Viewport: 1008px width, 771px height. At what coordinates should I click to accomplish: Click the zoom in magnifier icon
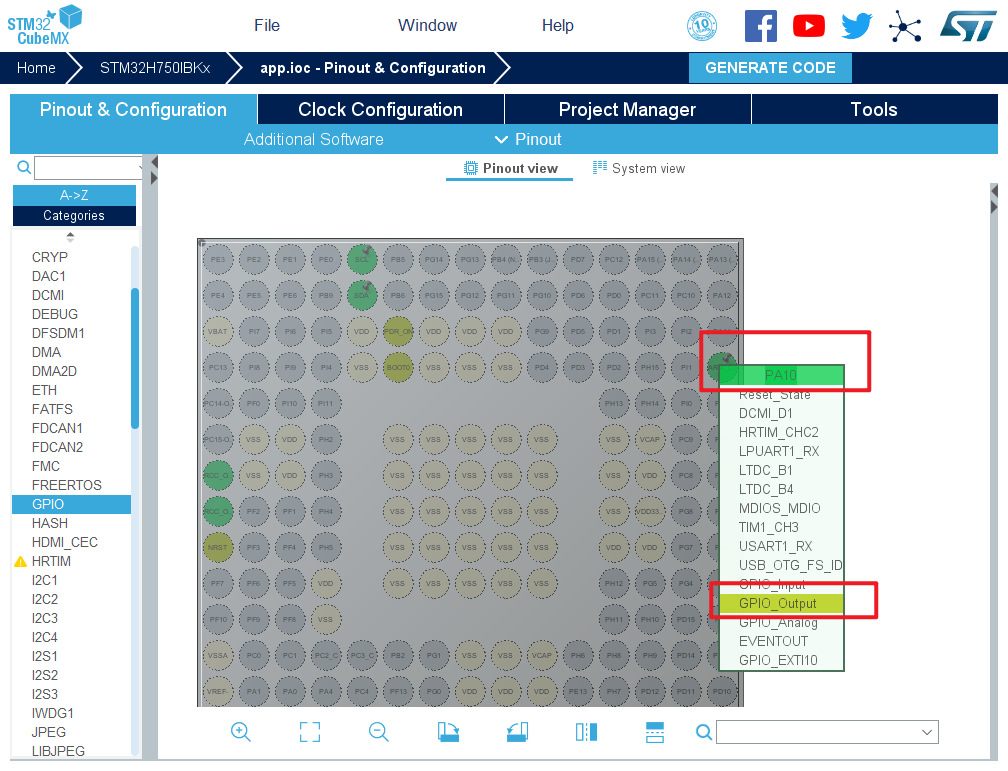click(240, 732)
